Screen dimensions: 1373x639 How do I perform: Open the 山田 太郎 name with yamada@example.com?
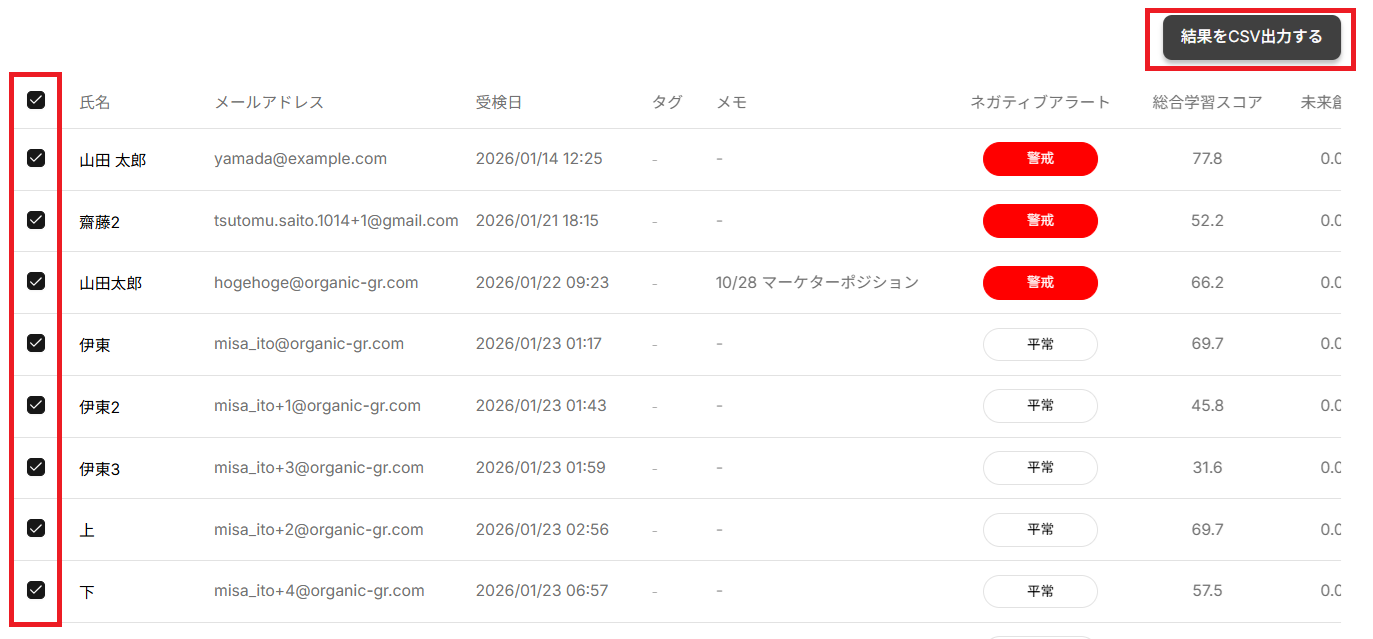[x=113, y=160]
